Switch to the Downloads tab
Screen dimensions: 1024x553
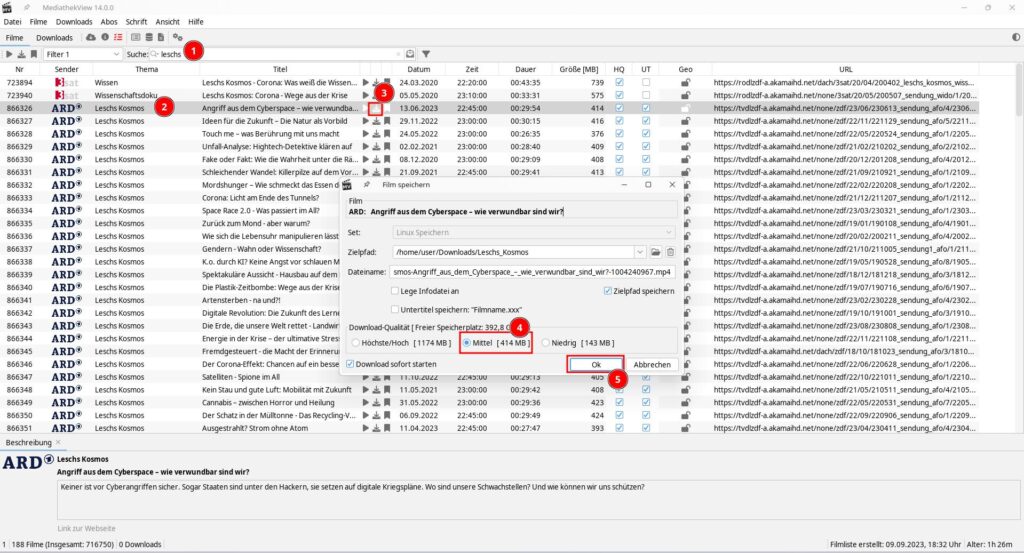55,38
